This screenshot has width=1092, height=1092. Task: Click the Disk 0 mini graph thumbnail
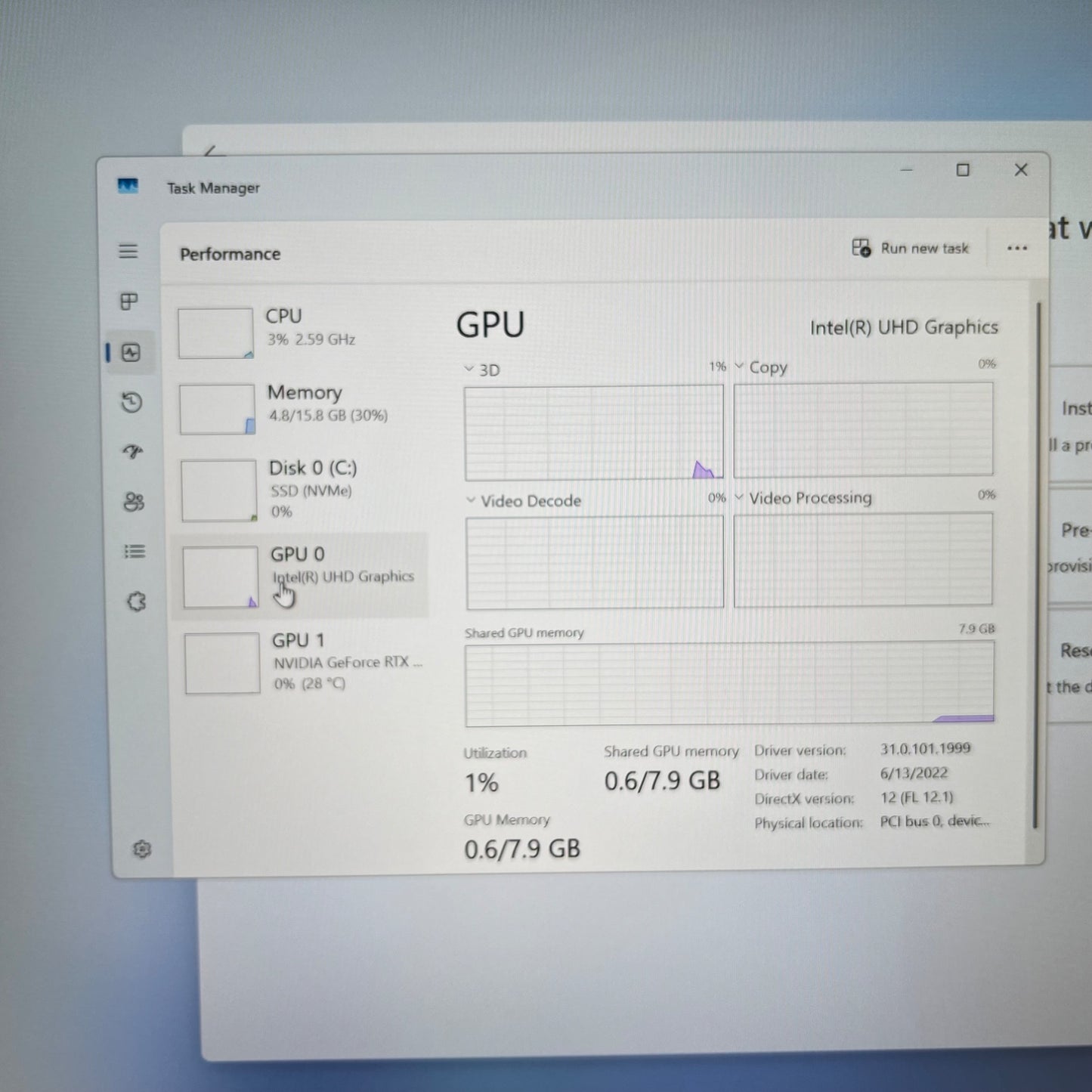click(x=219, y=491)
